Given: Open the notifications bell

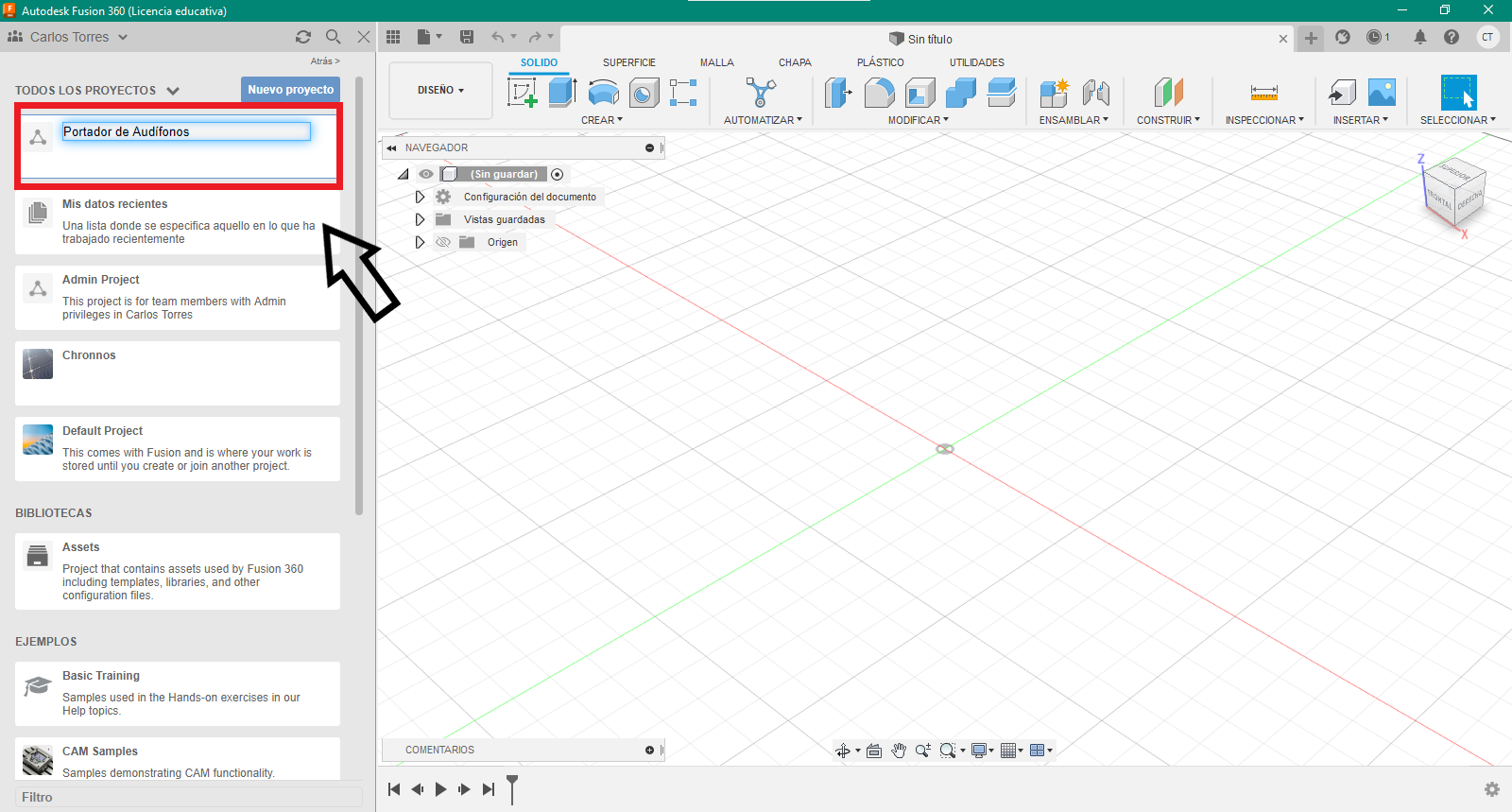Looking at the screenshot, I should pos(1420,37).
